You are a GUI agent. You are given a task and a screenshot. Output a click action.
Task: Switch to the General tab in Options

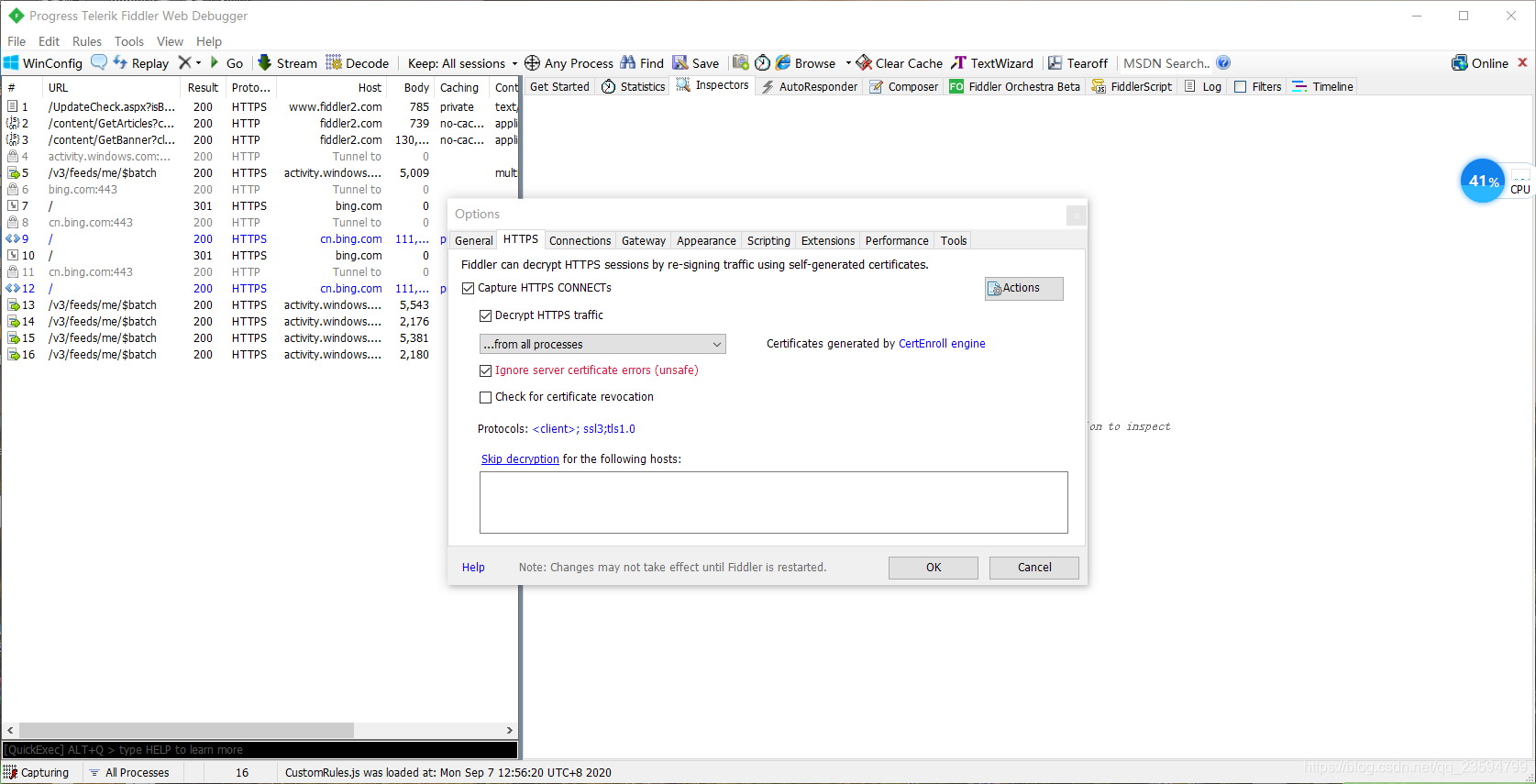[474, 240]
